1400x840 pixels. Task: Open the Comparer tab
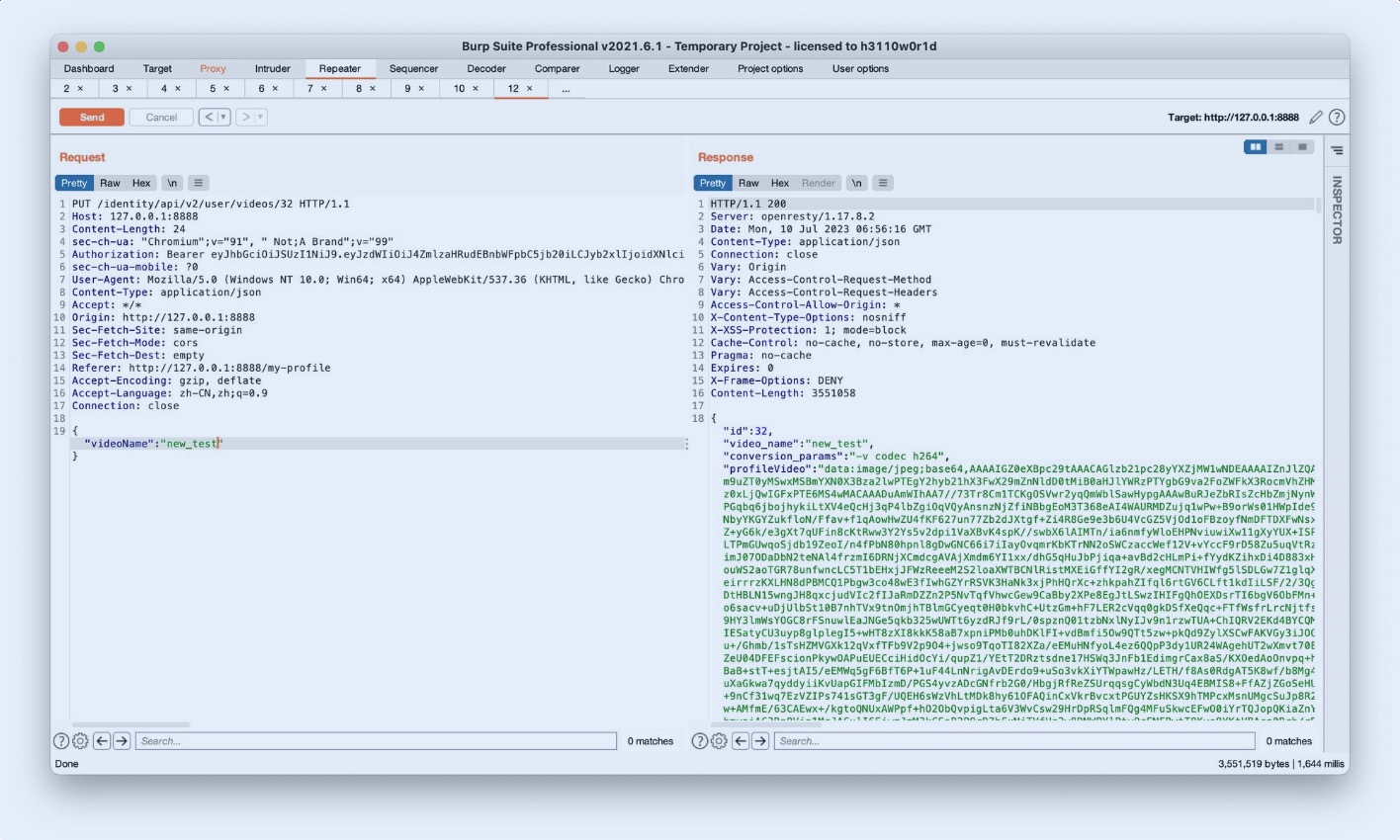pyautogui.click(x=558, y=69)
